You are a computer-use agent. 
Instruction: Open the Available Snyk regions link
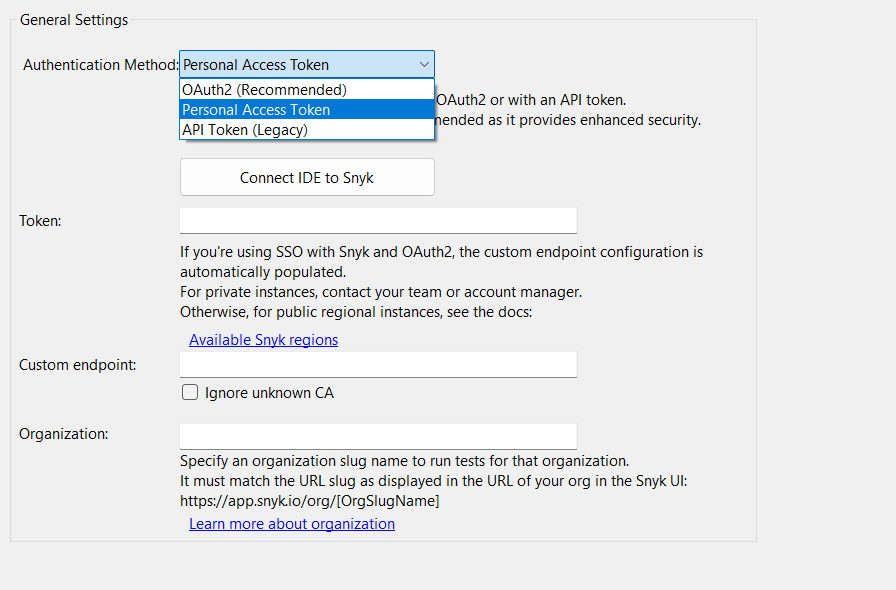[264, 340]
